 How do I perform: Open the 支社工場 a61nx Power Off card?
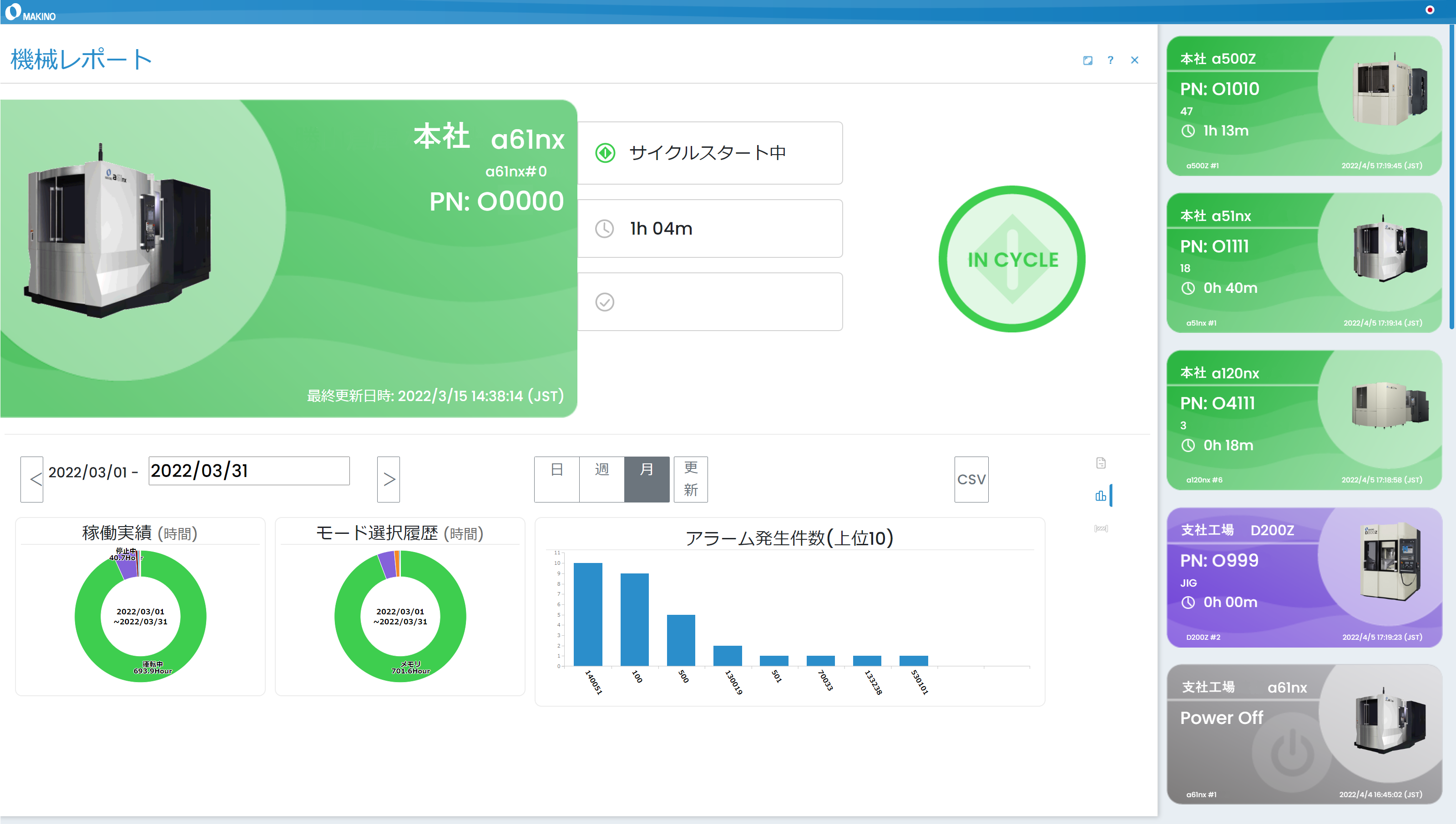point(1304,734)
